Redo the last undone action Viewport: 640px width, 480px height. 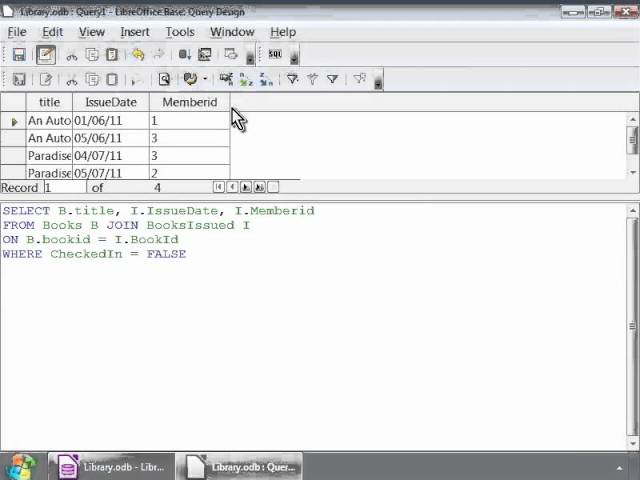158,55
